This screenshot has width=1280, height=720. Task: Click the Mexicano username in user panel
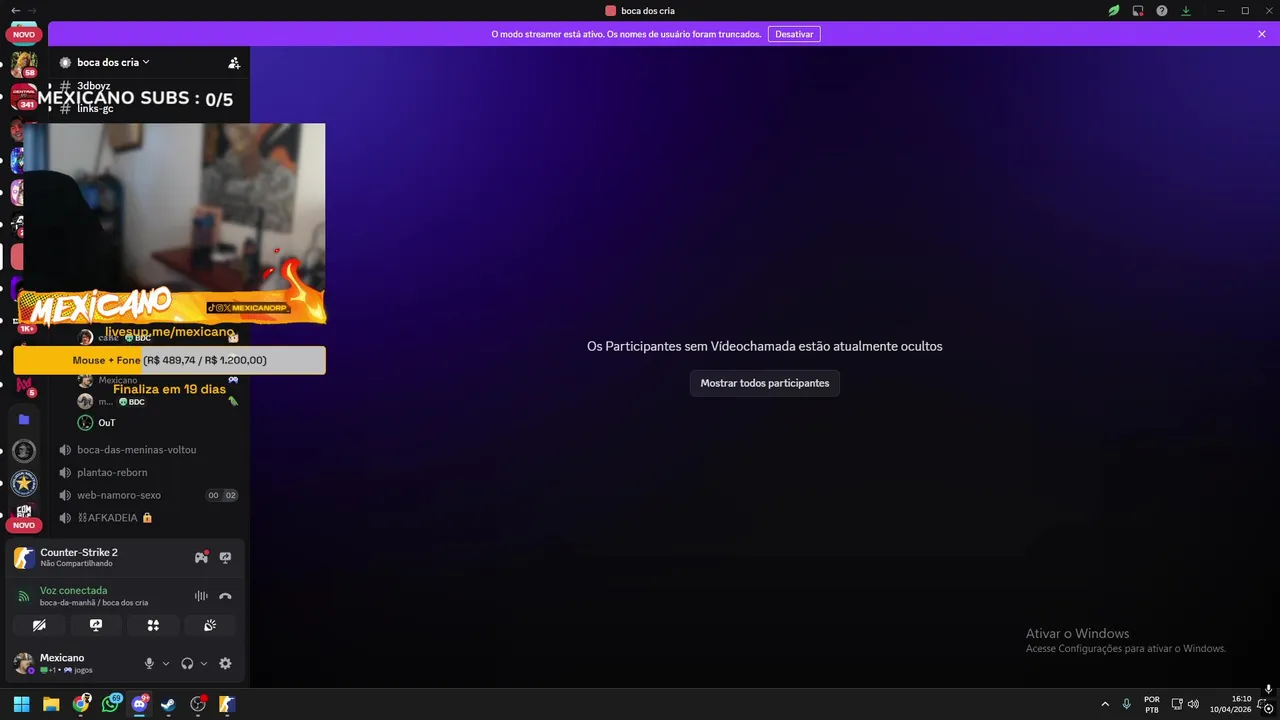pos(62,658)
